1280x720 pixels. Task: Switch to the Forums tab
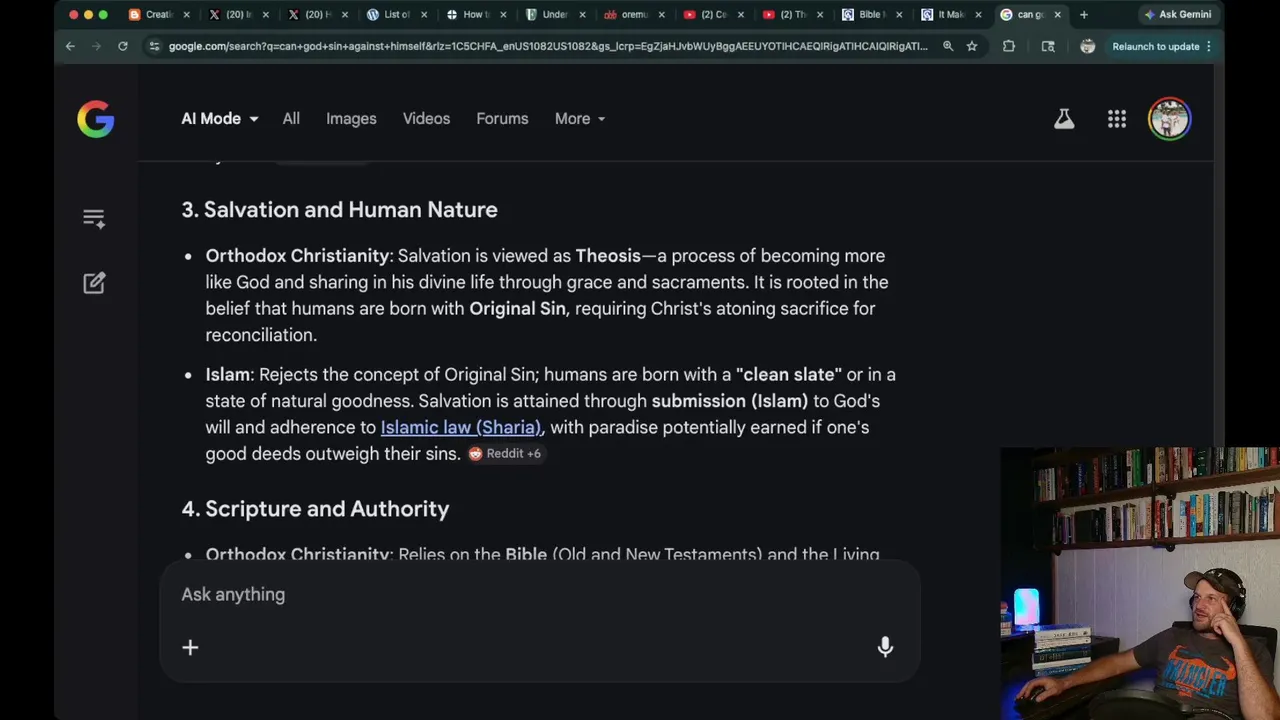coord(502,119)
